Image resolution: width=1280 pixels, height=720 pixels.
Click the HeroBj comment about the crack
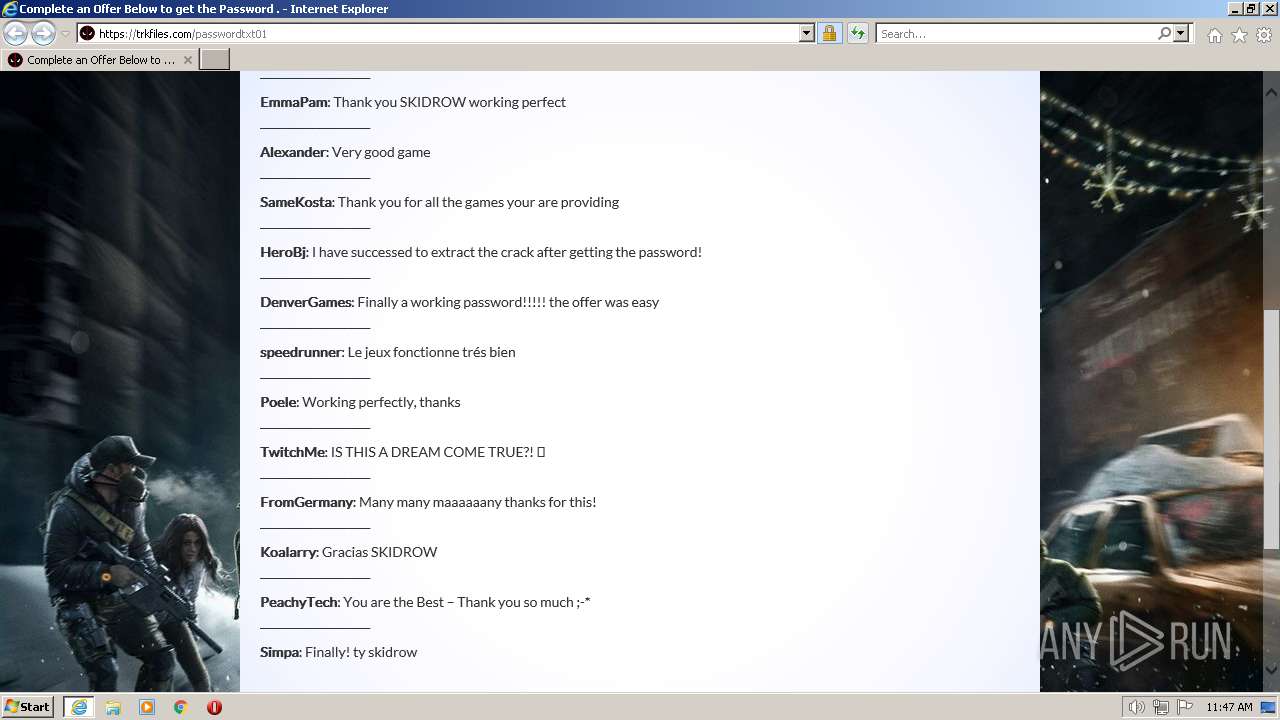(x=481, y=252)
